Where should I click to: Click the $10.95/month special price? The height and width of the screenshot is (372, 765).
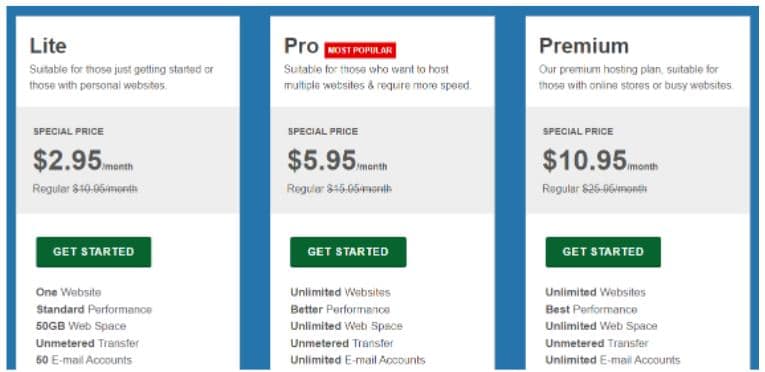(600, 161)
